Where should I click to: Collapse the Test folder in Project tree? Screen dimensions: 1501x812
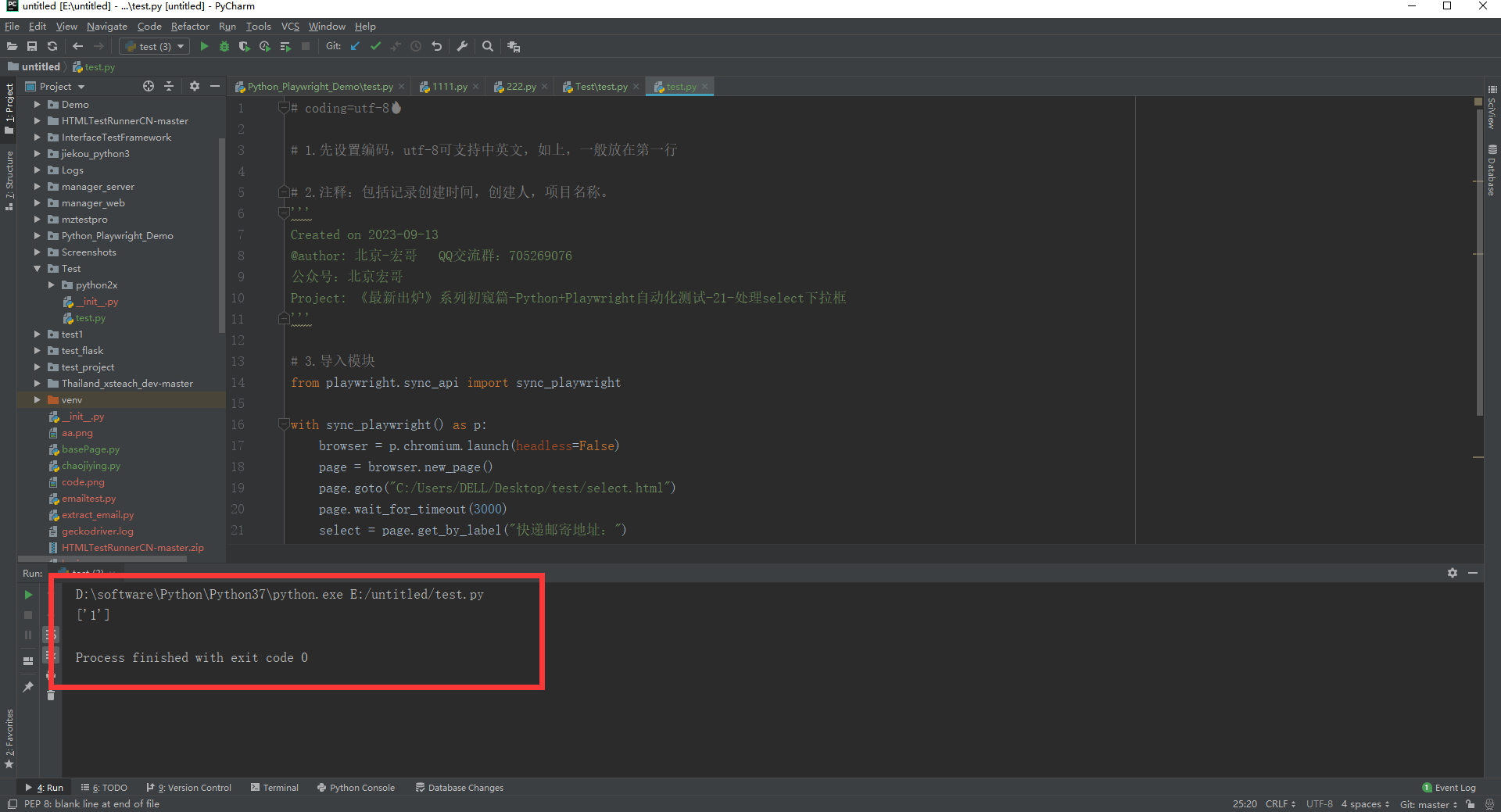[x=37, y=268]
